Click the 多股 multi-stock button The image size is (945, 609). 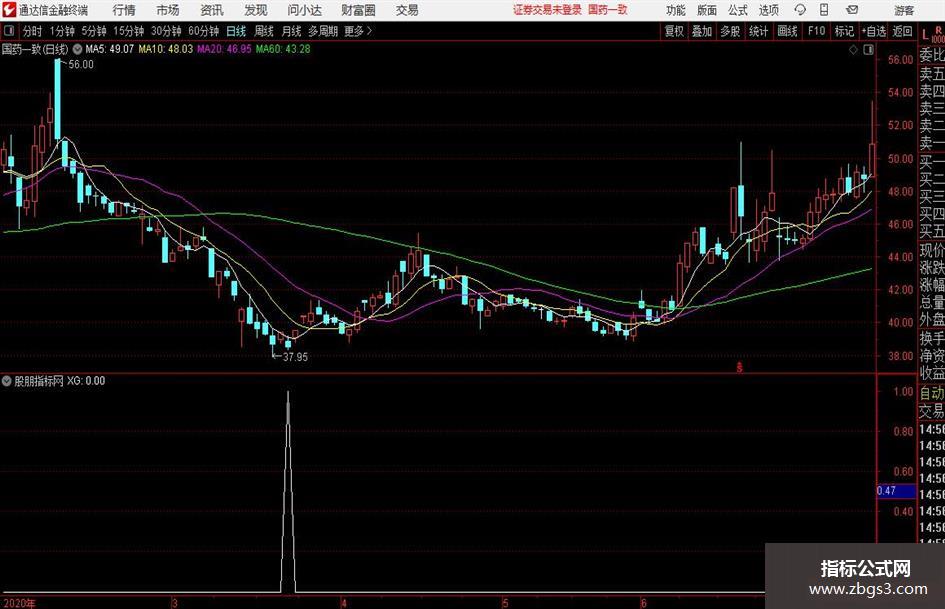(730, 31)
